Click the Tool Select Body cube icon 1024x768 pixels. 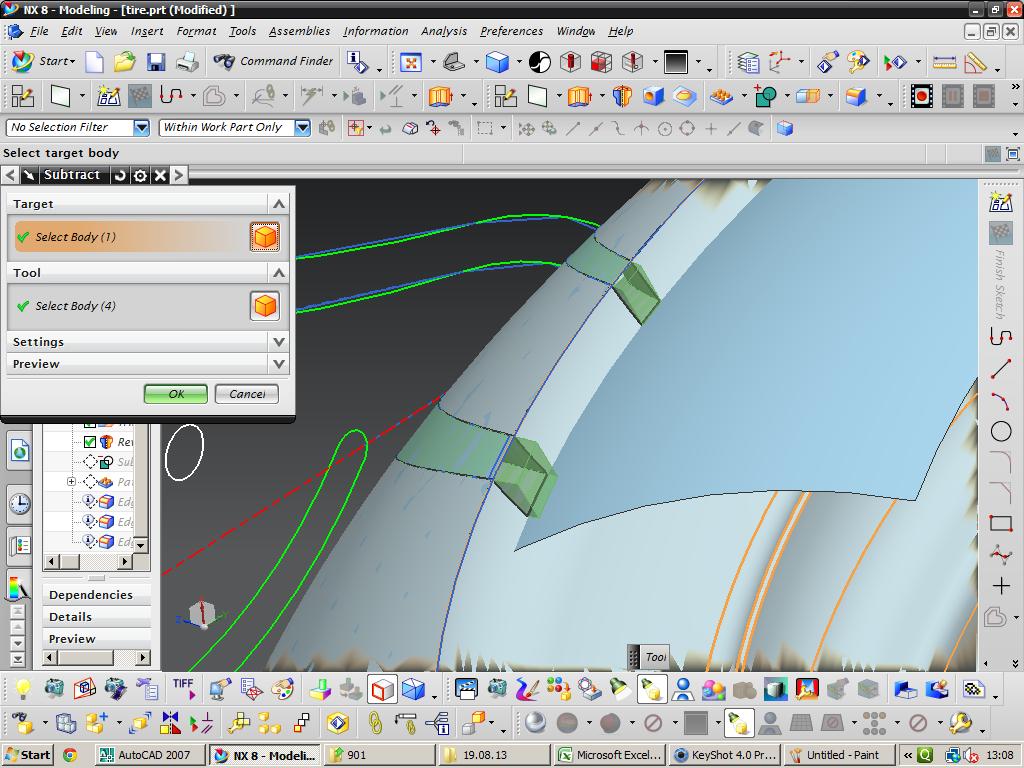[x=264, y=306]
